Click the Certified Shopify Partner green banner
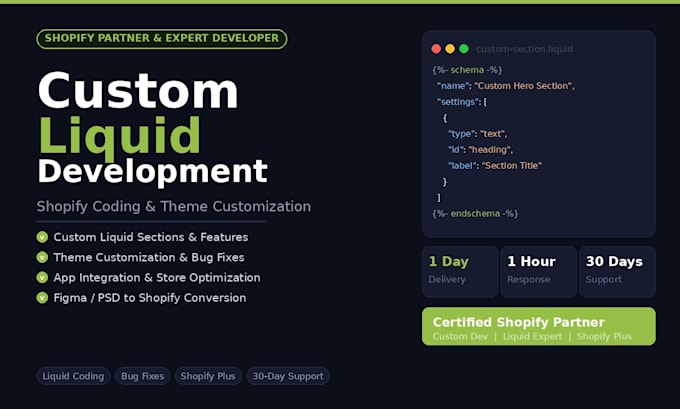680x409 pixels. [539, 327]
